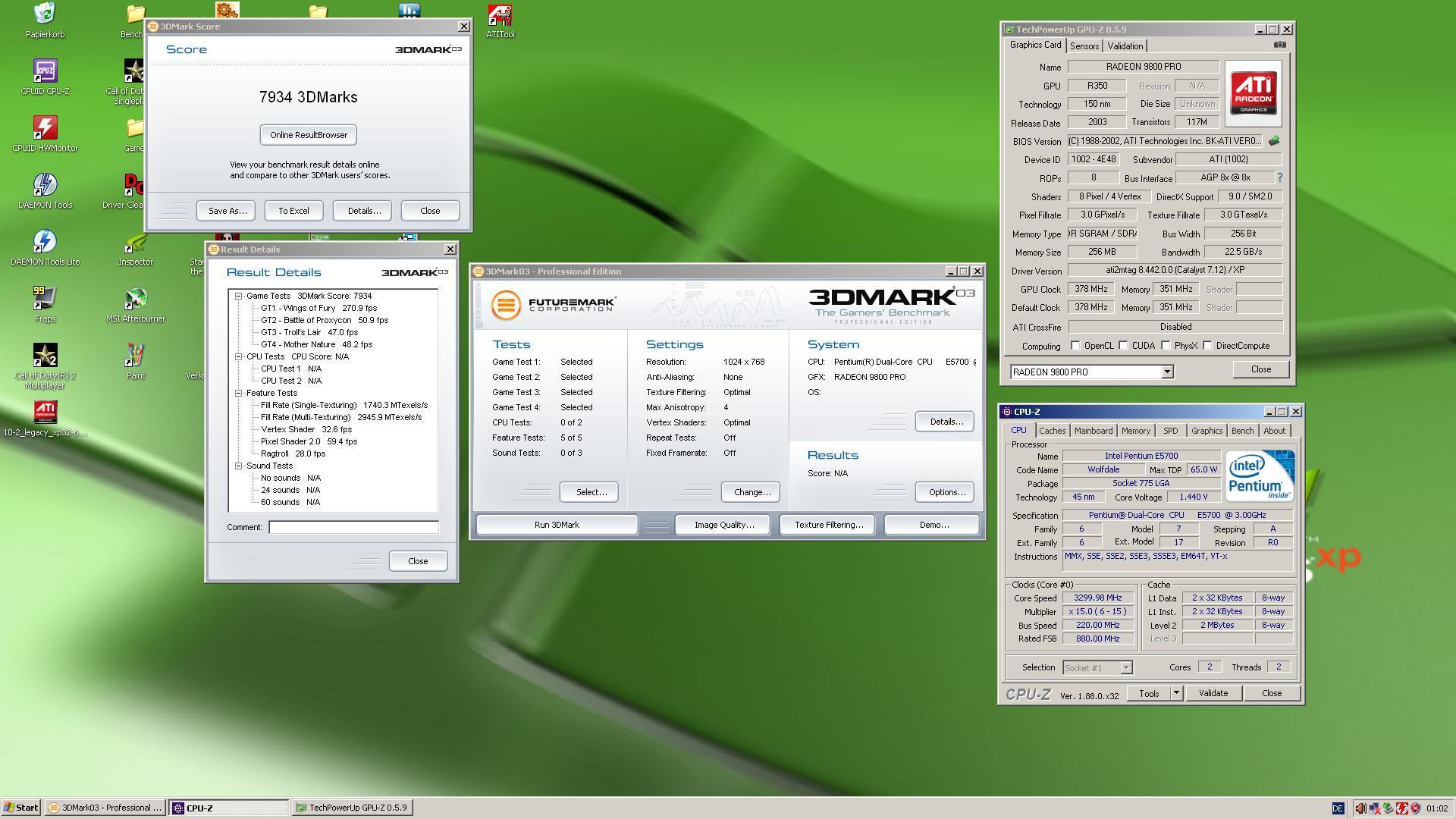Image resolution: width=1456 pixels, height=819 pixels.
Task: Open the Memory tab in CPU-Z
Action: point(1135,431)
